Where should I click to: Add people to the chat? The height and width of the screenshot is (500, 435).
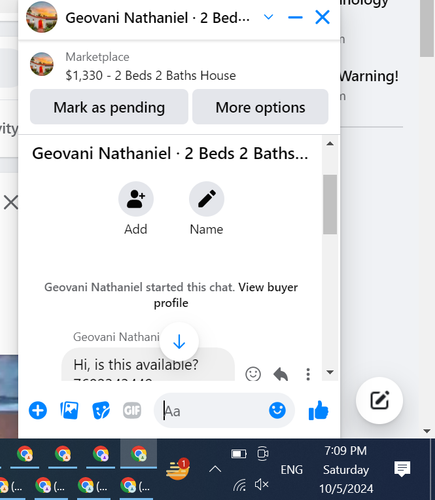coord(136,199)
